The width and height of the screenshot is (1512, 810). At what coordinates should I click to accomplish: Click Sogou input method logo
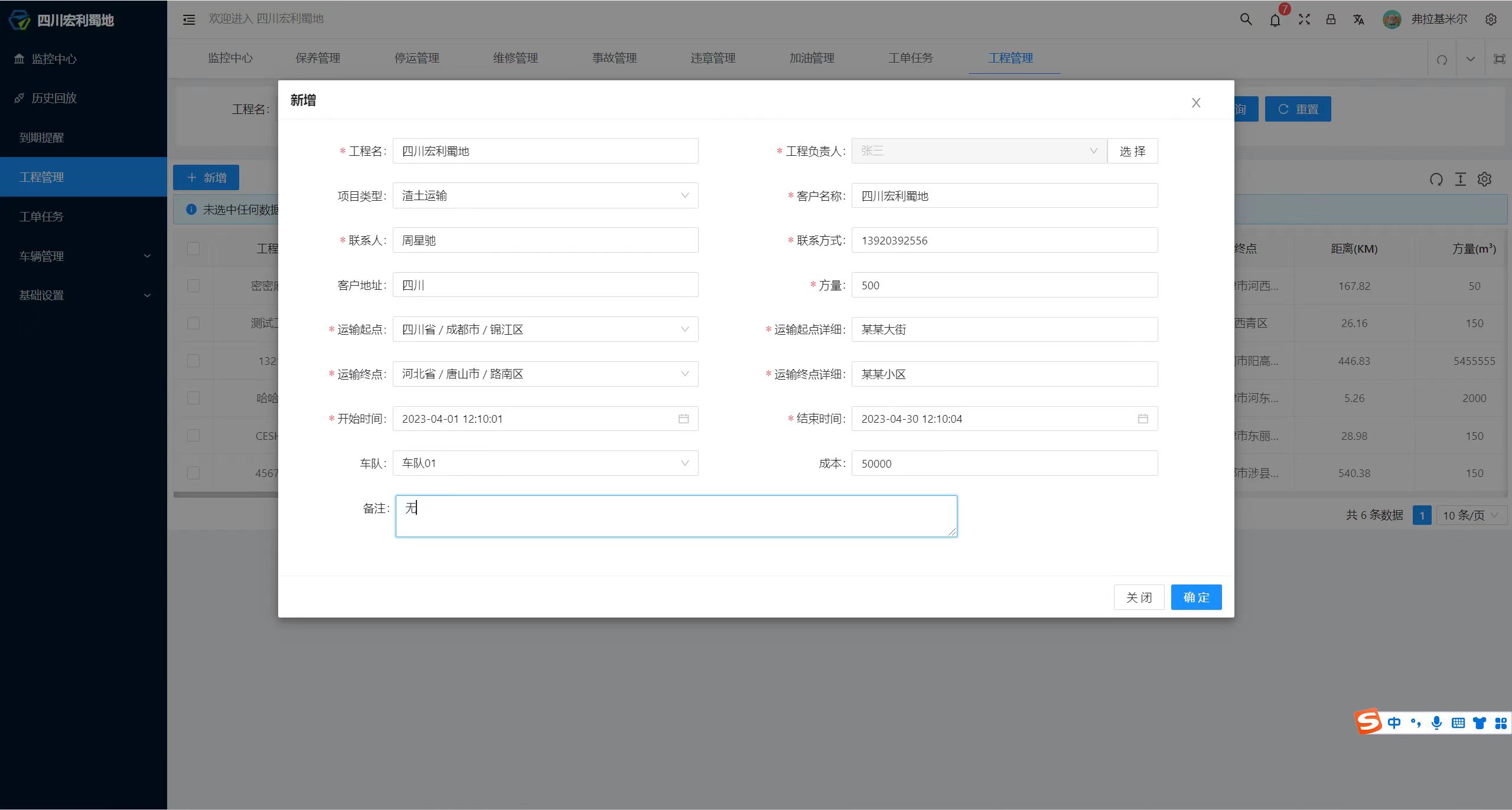(1368, 721)
